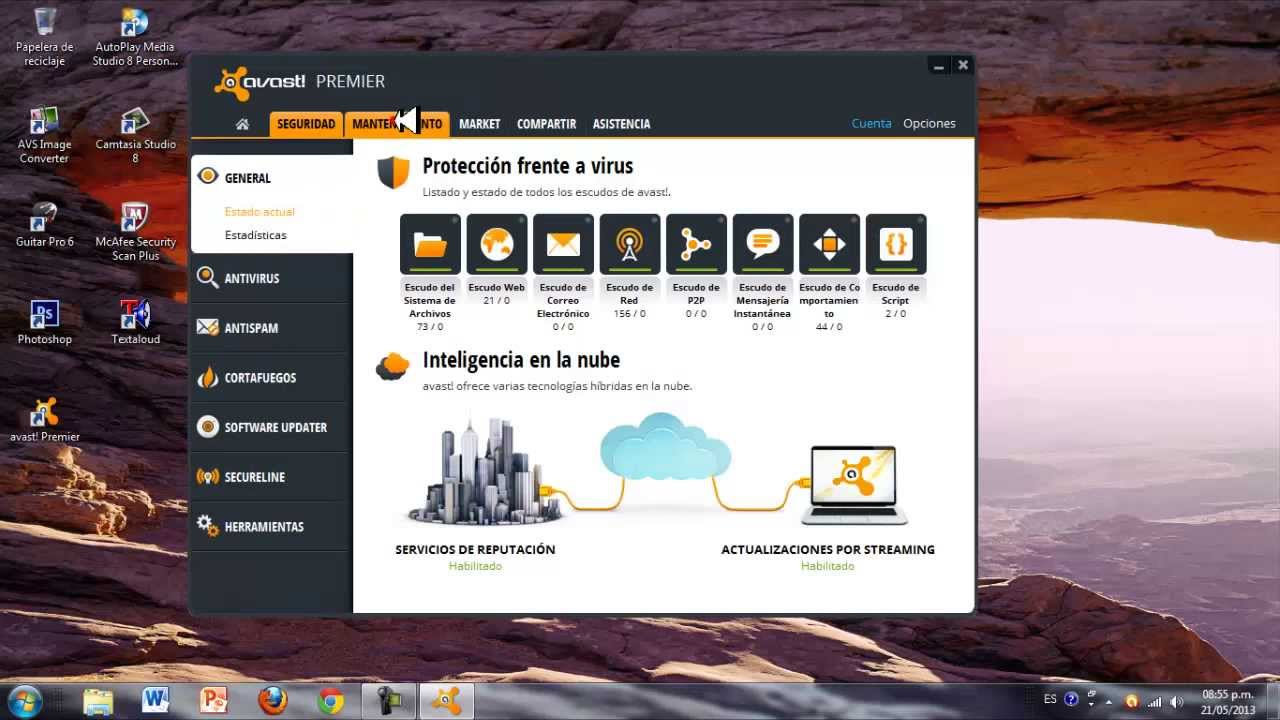Open Windows Explorer folder on taskbar

click(97, 700)
